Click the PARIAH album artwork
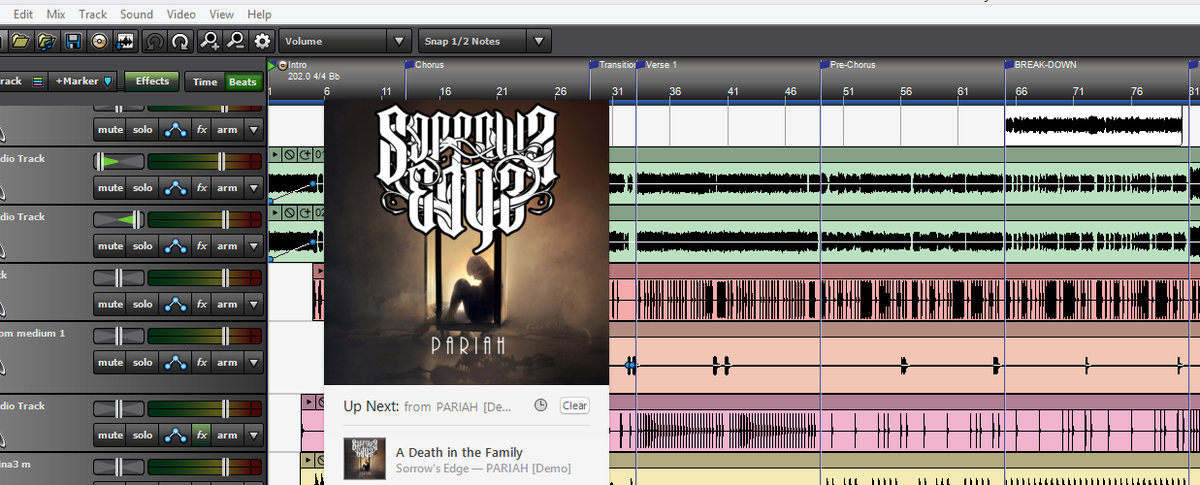Viewport: 1200px width, 485px height. pyautogui.click(x=466, y=241)
